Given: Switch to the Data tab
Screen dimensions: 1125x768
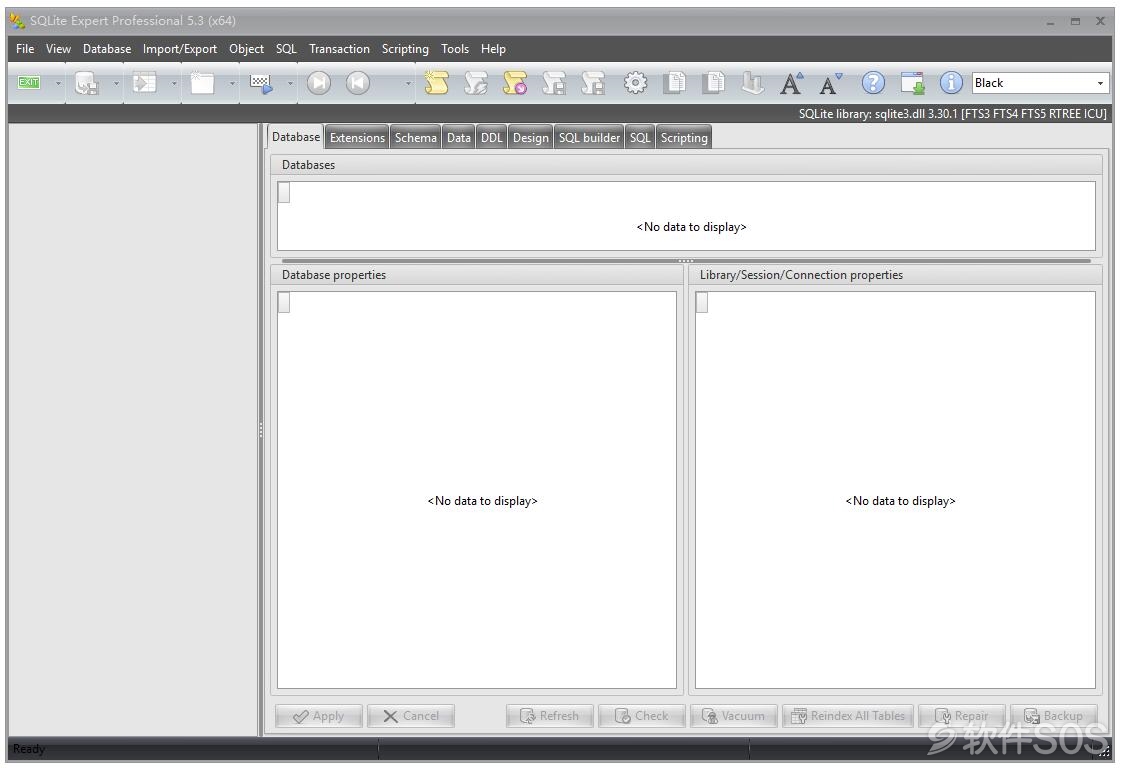Looking at the screenshot, I should point(458,138).
